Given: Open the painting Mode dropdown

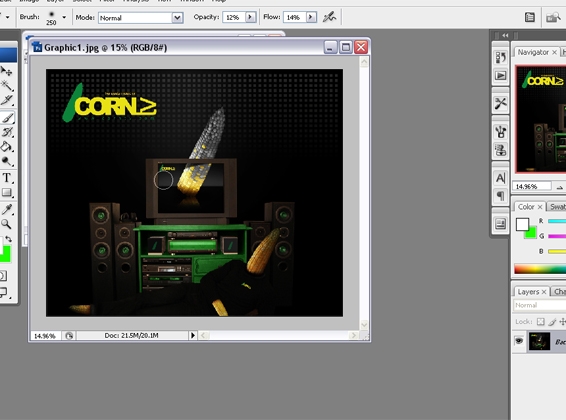Looking at the screenshot, I should [x=141, y=18].
